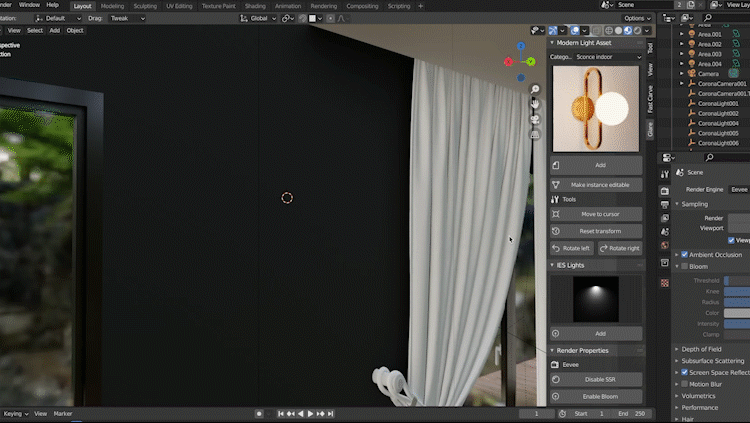Click Make instance editable button
The width and height of the screenshot is (750, 423).
coord(596,185)
